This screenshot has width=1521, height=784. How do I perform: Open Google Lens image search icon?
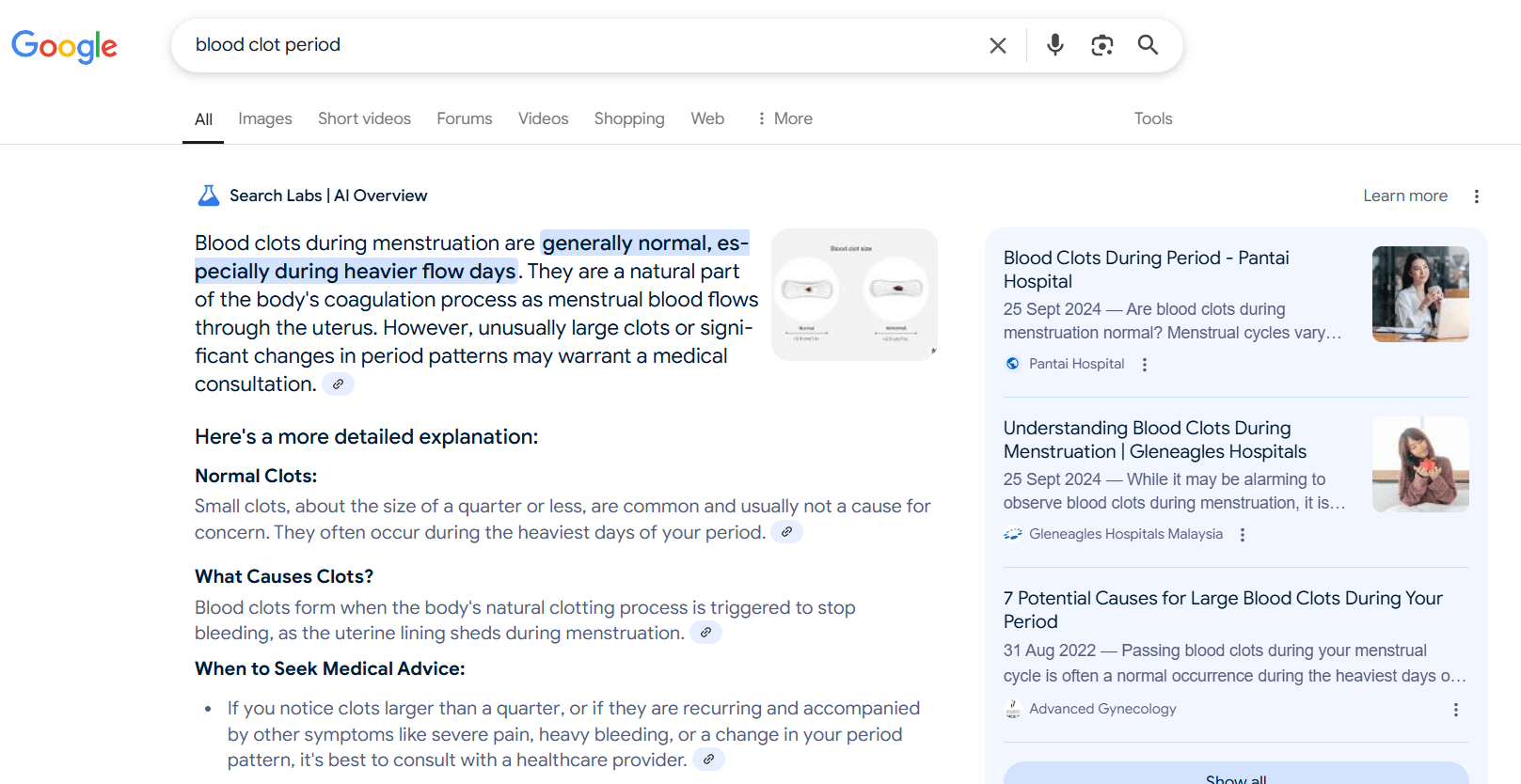point(1101,45)
